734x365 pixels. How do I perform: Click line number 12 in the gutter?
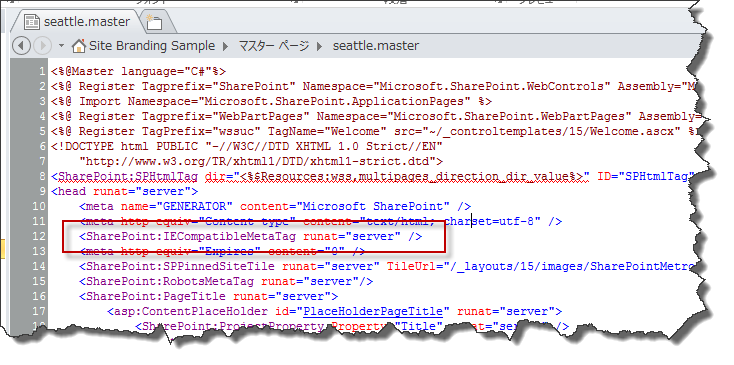[x=39, y=236]
